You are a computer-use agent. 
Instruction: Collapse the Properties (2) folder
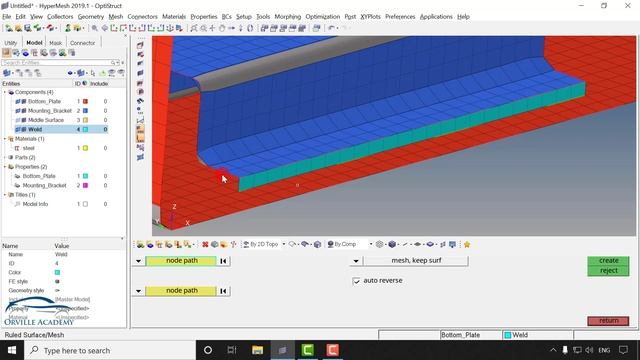tap(5, 167)
